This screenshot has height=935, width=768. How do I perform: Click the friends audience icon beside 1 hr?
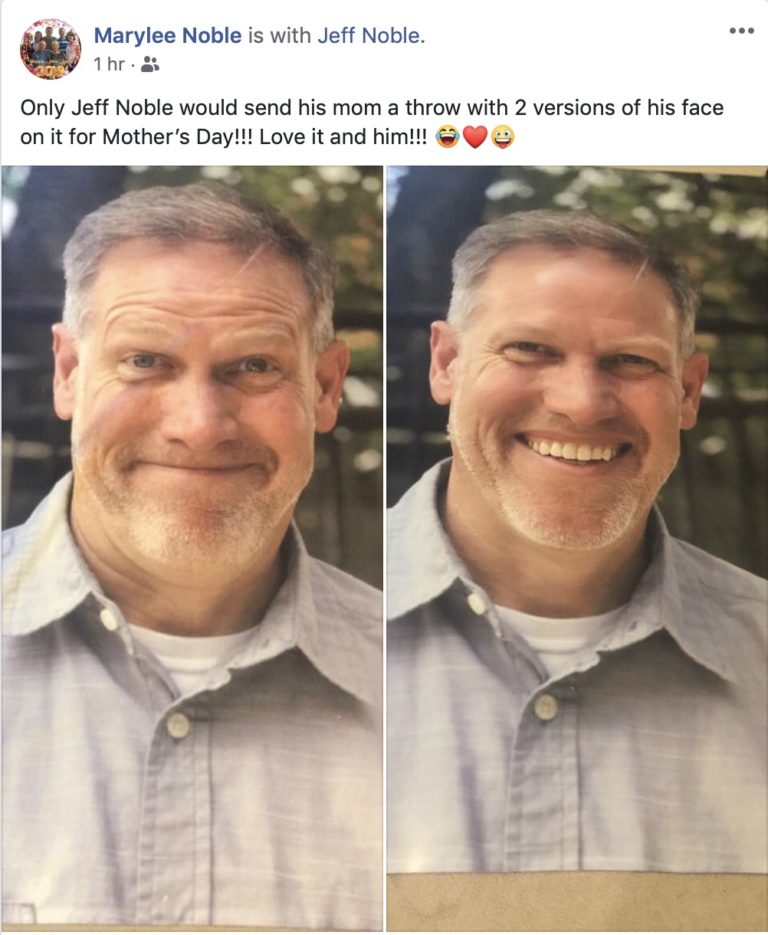pos(150,64)
